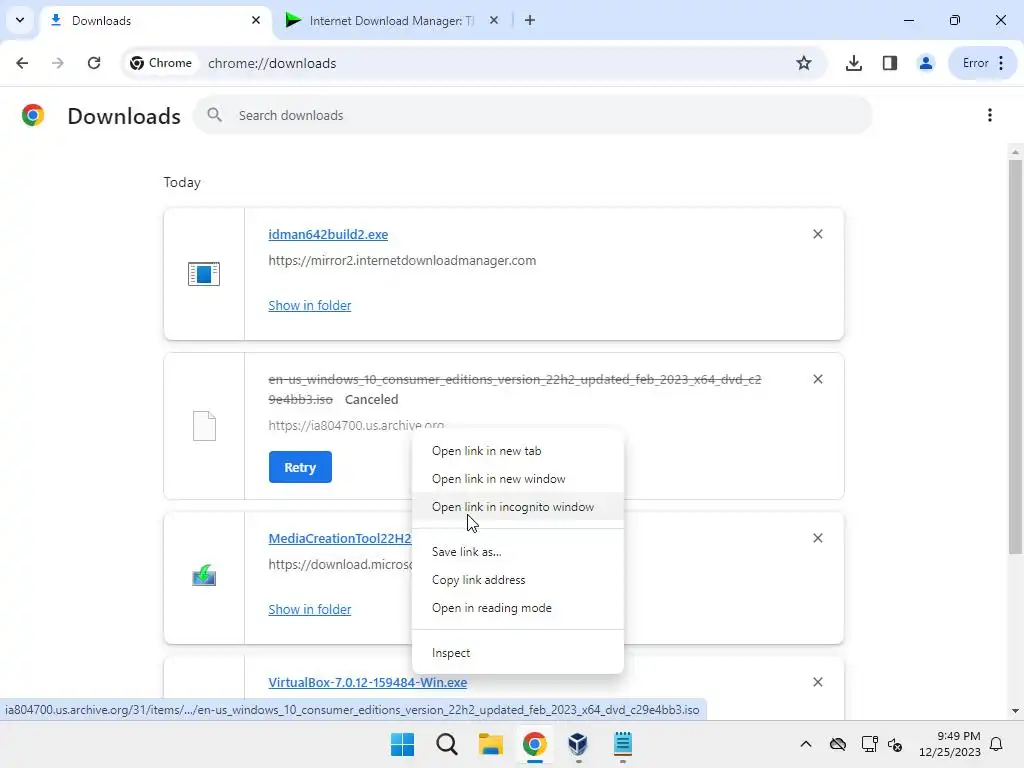Close the Internet Download Manager tab

[494, 20]
